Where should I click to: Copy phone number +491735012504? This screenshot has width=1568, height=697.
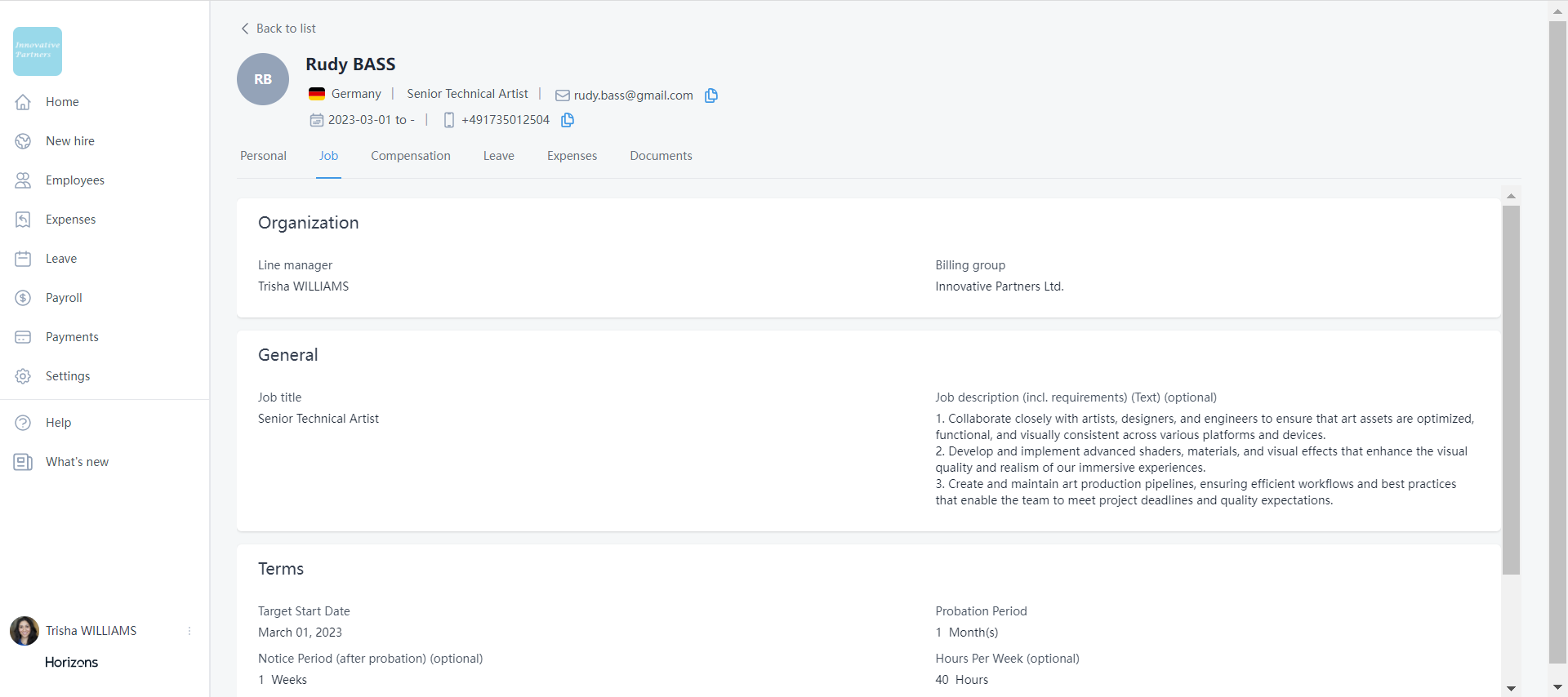click(x=568, y=120)
